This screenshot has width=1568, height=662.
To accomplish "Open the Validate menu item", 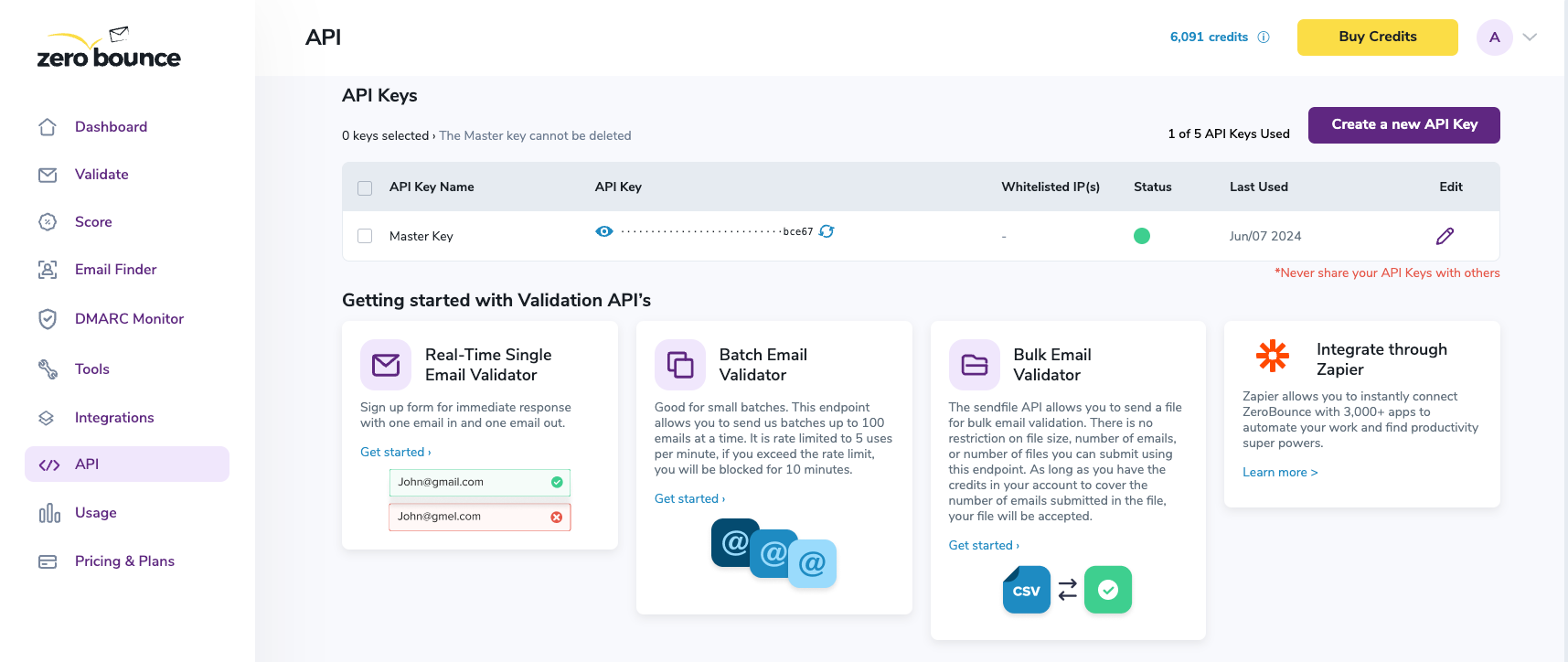I will tap(101, 175).
